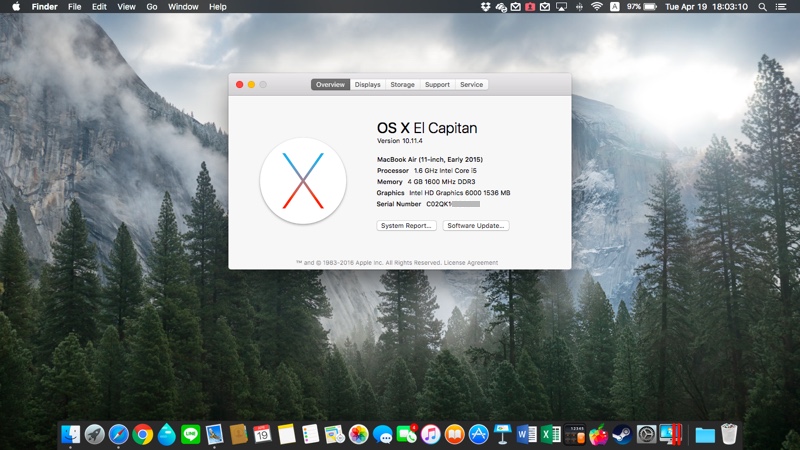Image resolution: width=800 pixels, height=450 pixels.
Task: Open Reminders list icon in Dock
Action: pos(310,435)
